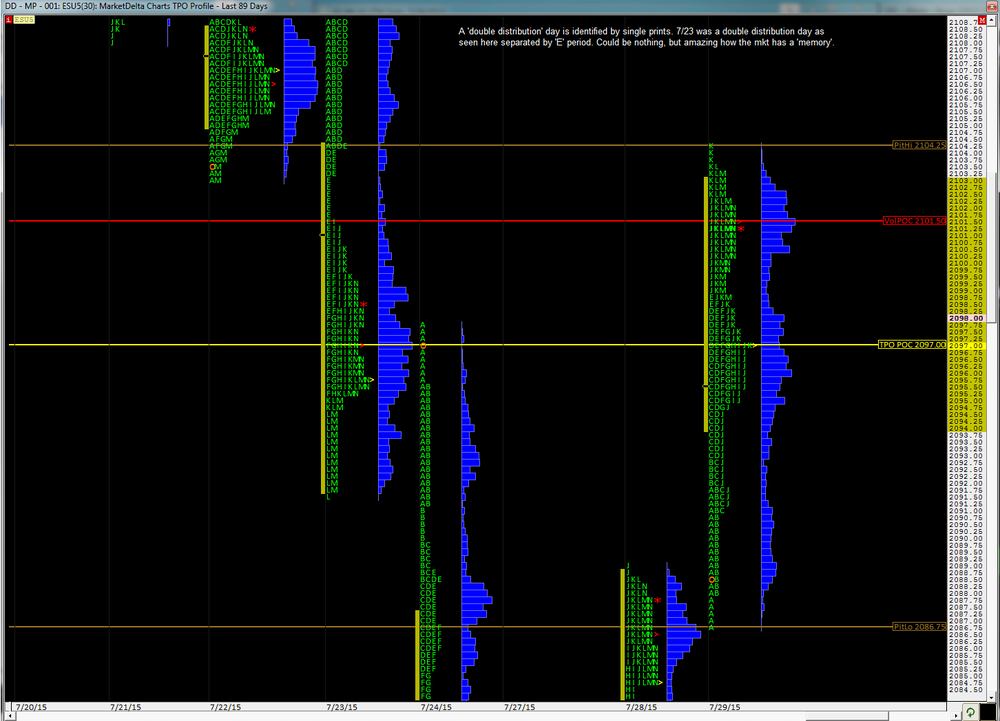The image size is (1000, 721).
Task: Click the horizontal scrollbar left arrow
Action: [x=10, y=716]
